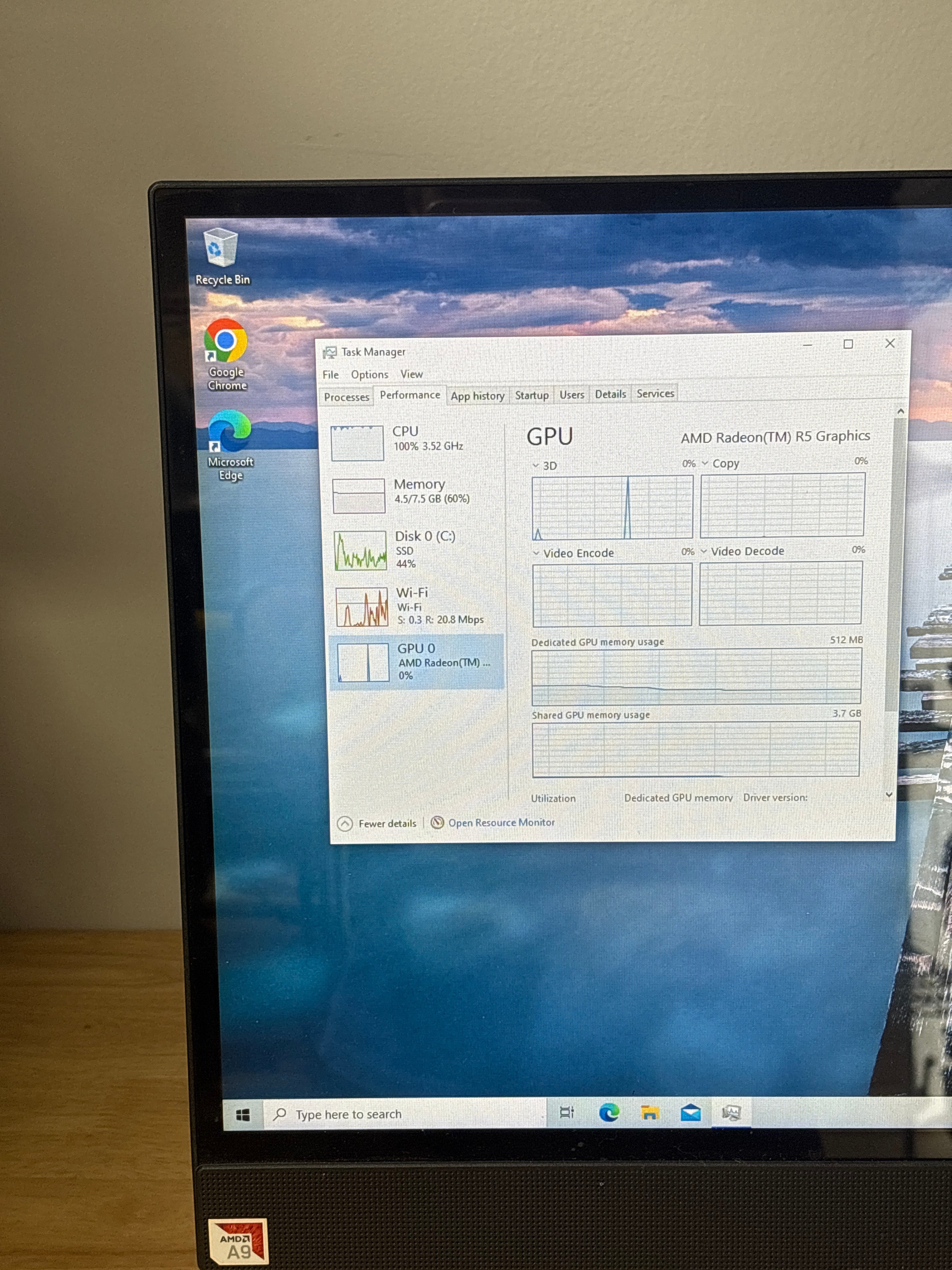Open the Users tab
Image resolution: width=952 pixels, height=1270 pixels.
(571, 394)
